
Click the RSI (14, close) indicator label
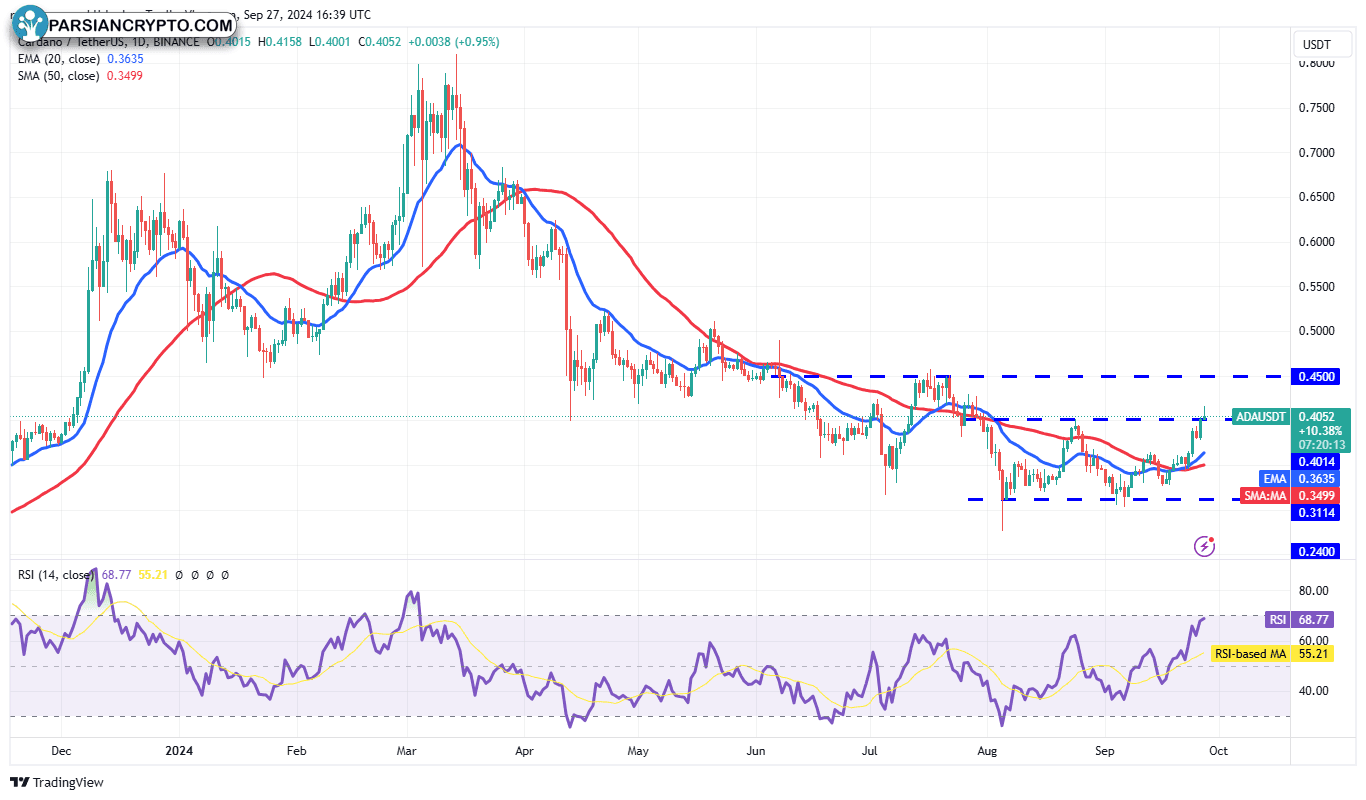click(x=55, y=575)
